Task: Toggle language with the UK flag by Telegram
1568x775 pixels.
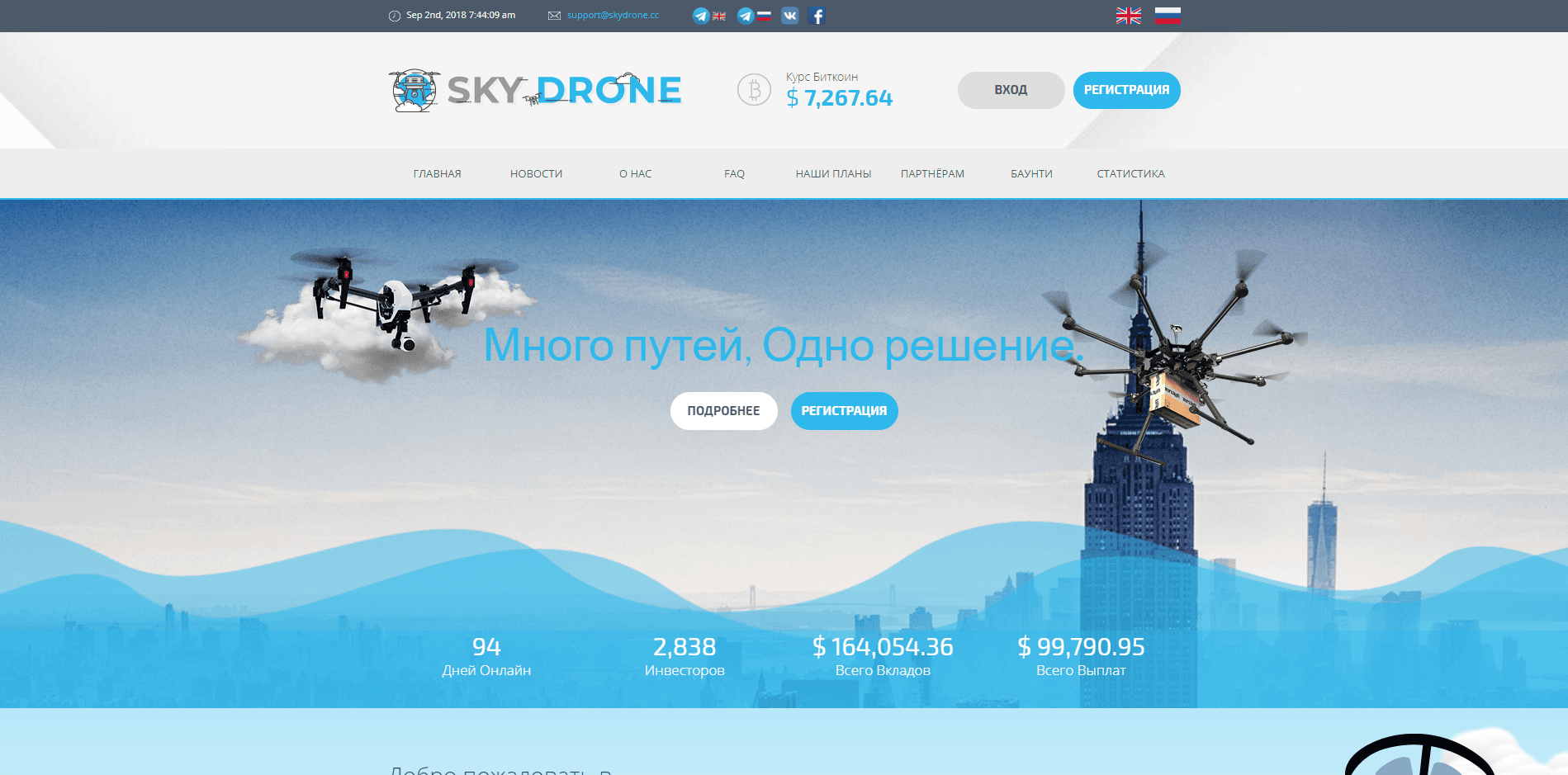Action: click(718, 15)
